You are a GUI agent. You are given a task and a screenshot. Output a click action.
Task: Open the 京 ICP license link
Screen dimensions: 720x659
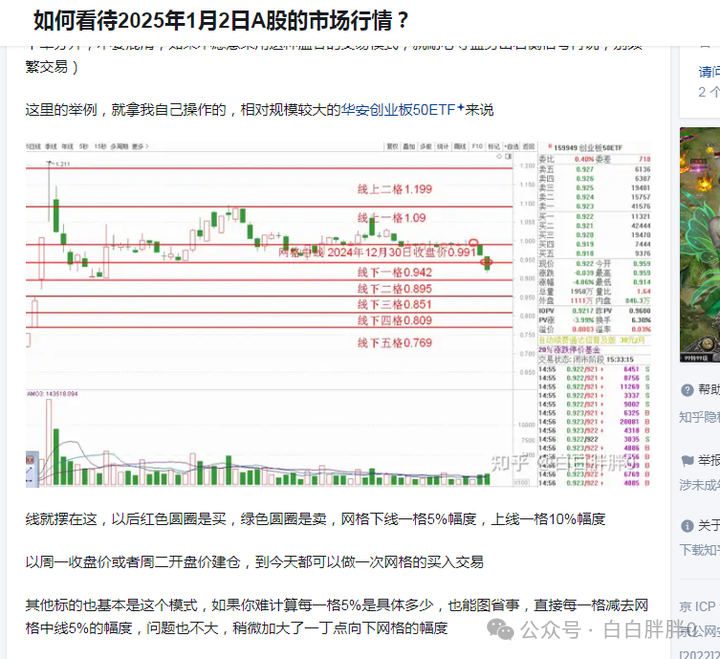tap(699, 607)
